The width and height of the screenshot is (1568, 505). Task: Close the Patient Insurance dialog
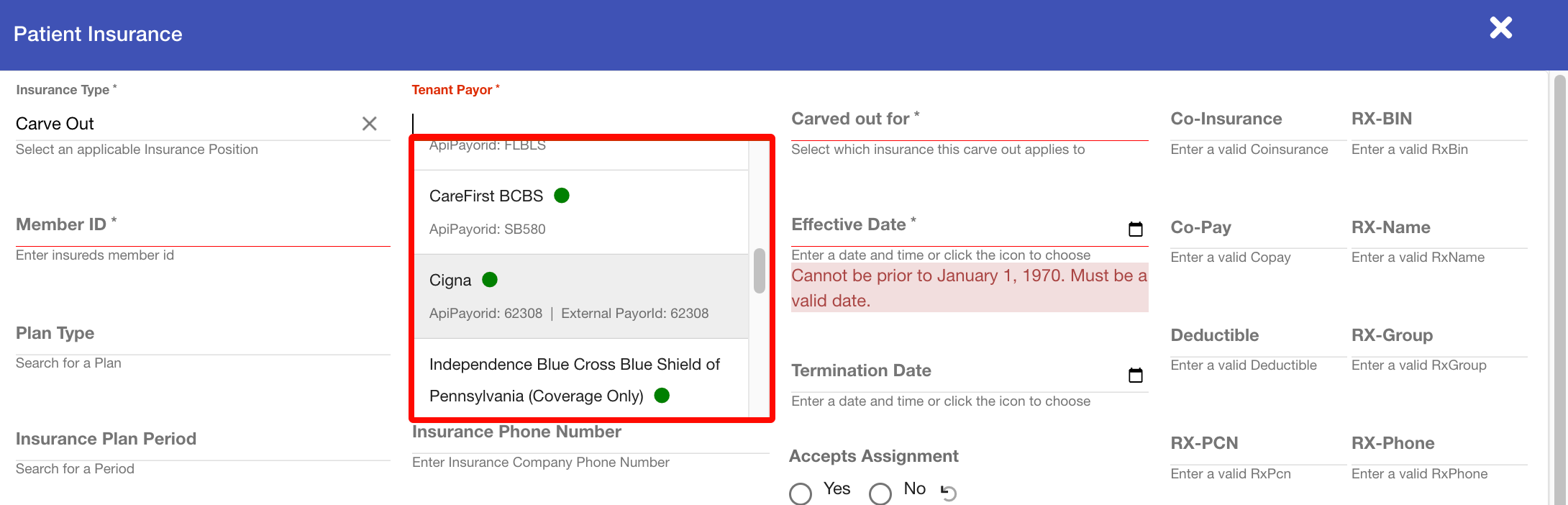coord(1500,28)
